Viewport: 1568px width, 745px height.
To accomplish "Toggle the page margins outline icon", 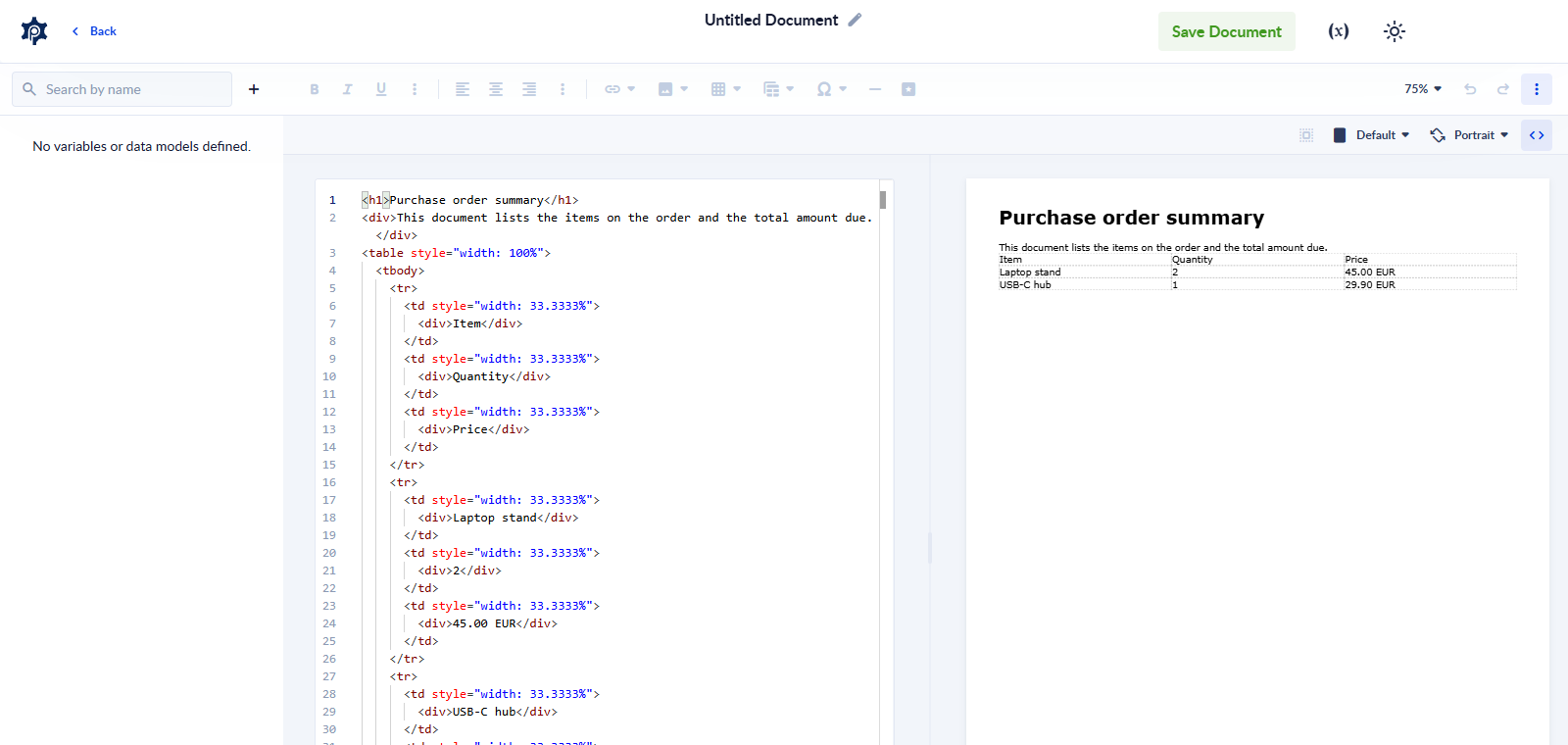I will click(x=1306, y=135).
